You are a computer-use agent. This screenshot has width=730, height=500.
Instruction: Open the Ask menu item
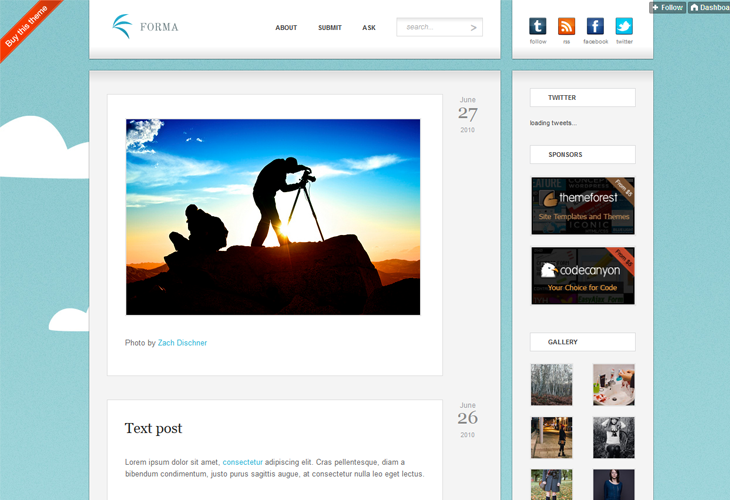coord(369,27)
